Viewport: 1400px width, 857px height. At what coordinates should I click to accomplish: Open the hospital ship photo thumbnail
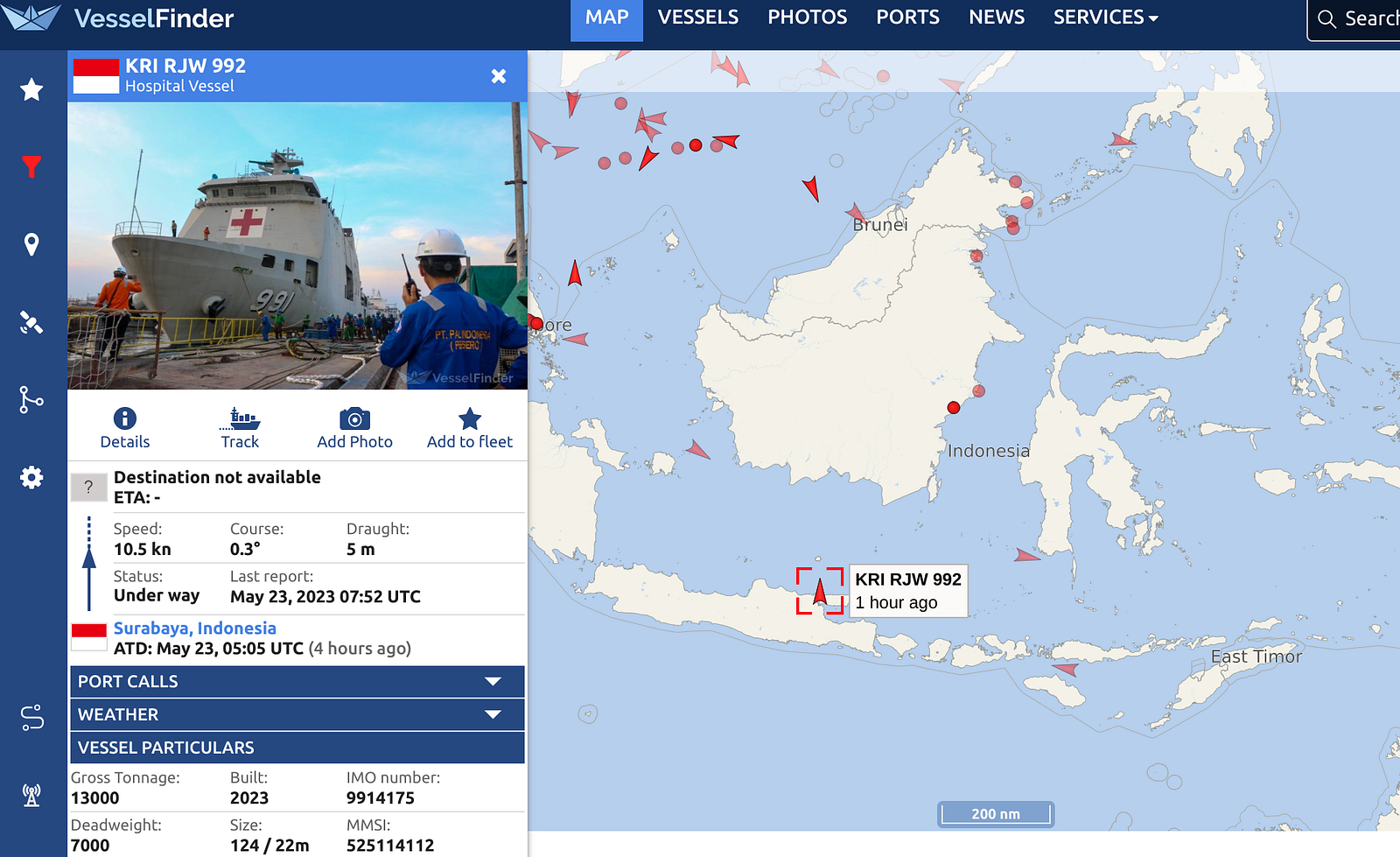[297, 246]
